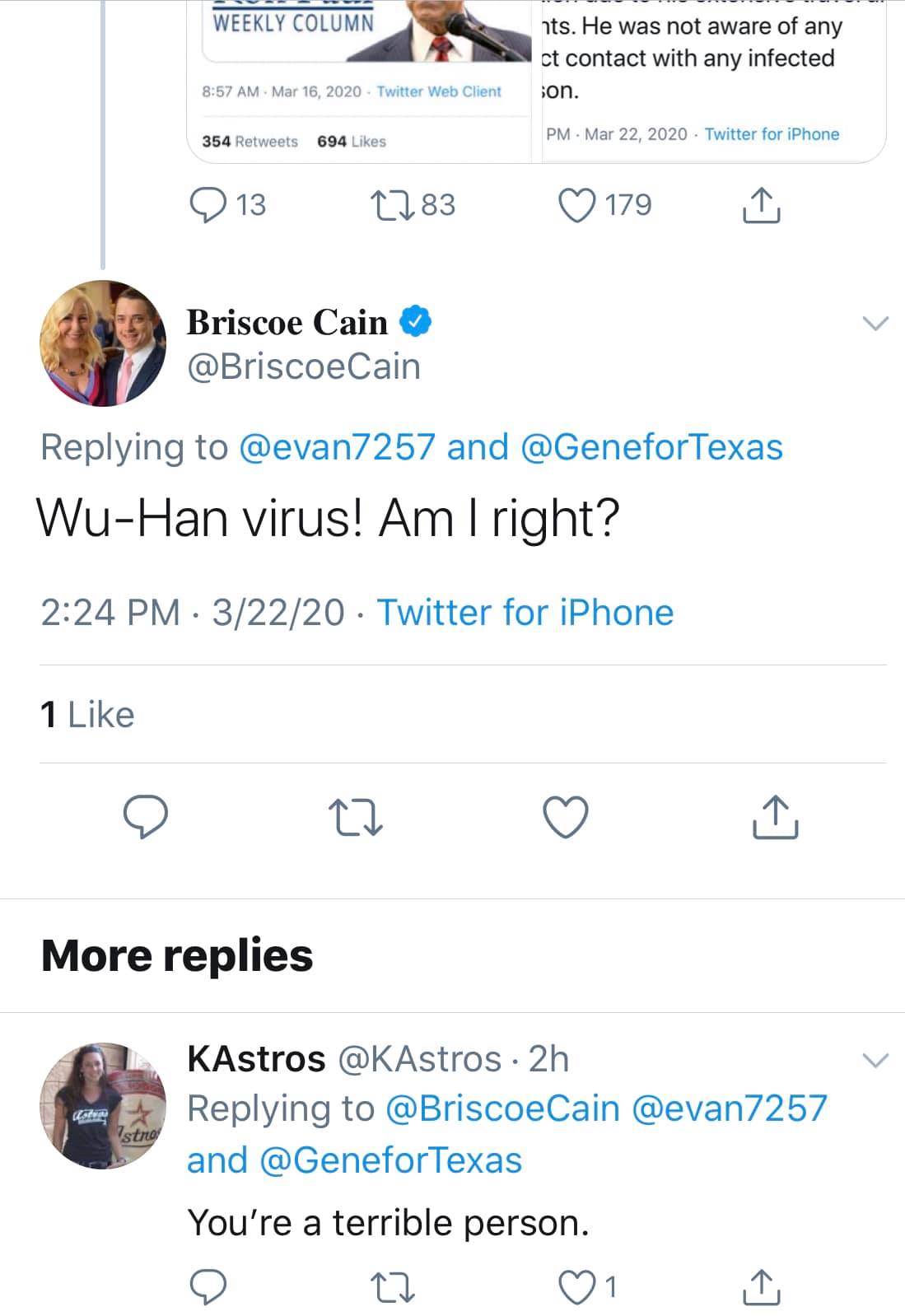Open the options chevron on Briscoe Cain's tweet
This screenshot has height=1316, width=905.
pyautogui.click(x=875, y=323)
